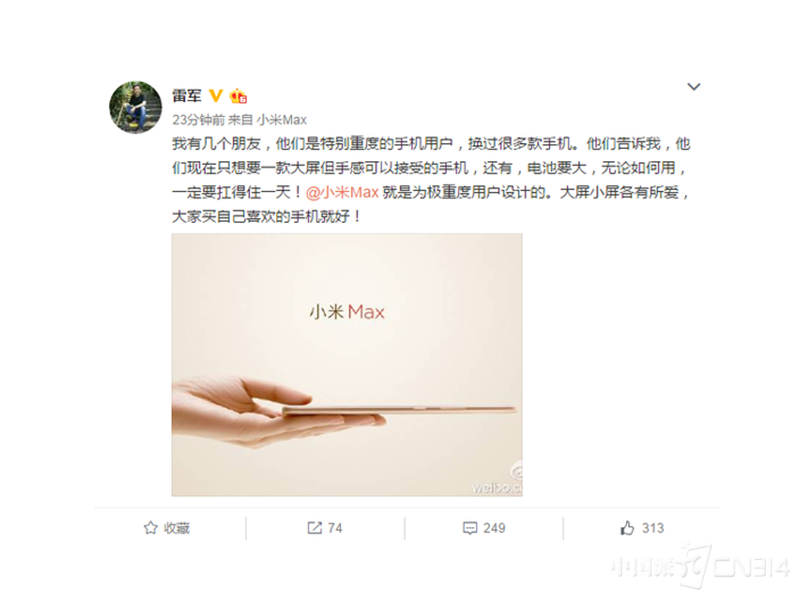Click the 小米Max source link after 来自
This screenshot has width=800, height=600.
click(282, 120)
